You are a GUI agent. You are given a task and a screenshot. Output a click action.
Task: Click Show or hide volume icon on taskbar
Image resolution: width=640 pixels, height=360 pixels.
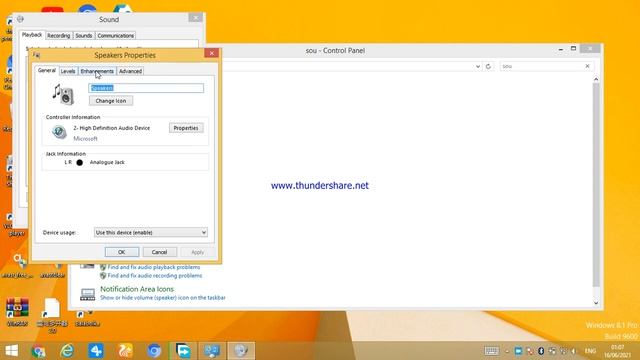[163, 298]
